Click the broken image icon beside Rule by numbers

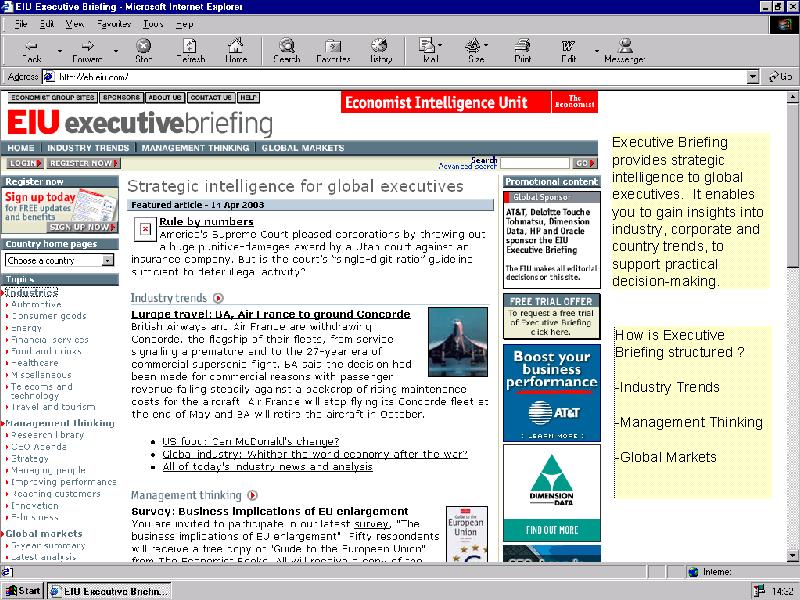click(x=145, y=230)
